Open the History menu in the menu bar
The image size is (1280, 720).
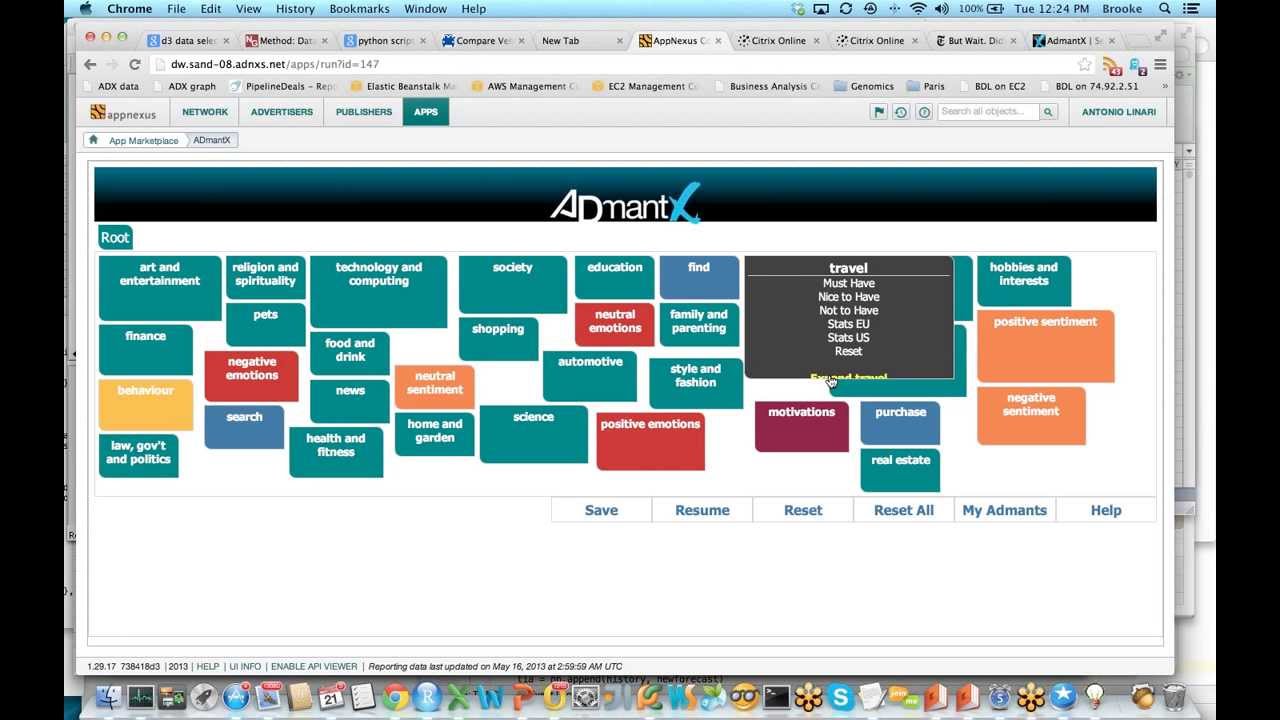pyautogui.click(x=295, y=9)
